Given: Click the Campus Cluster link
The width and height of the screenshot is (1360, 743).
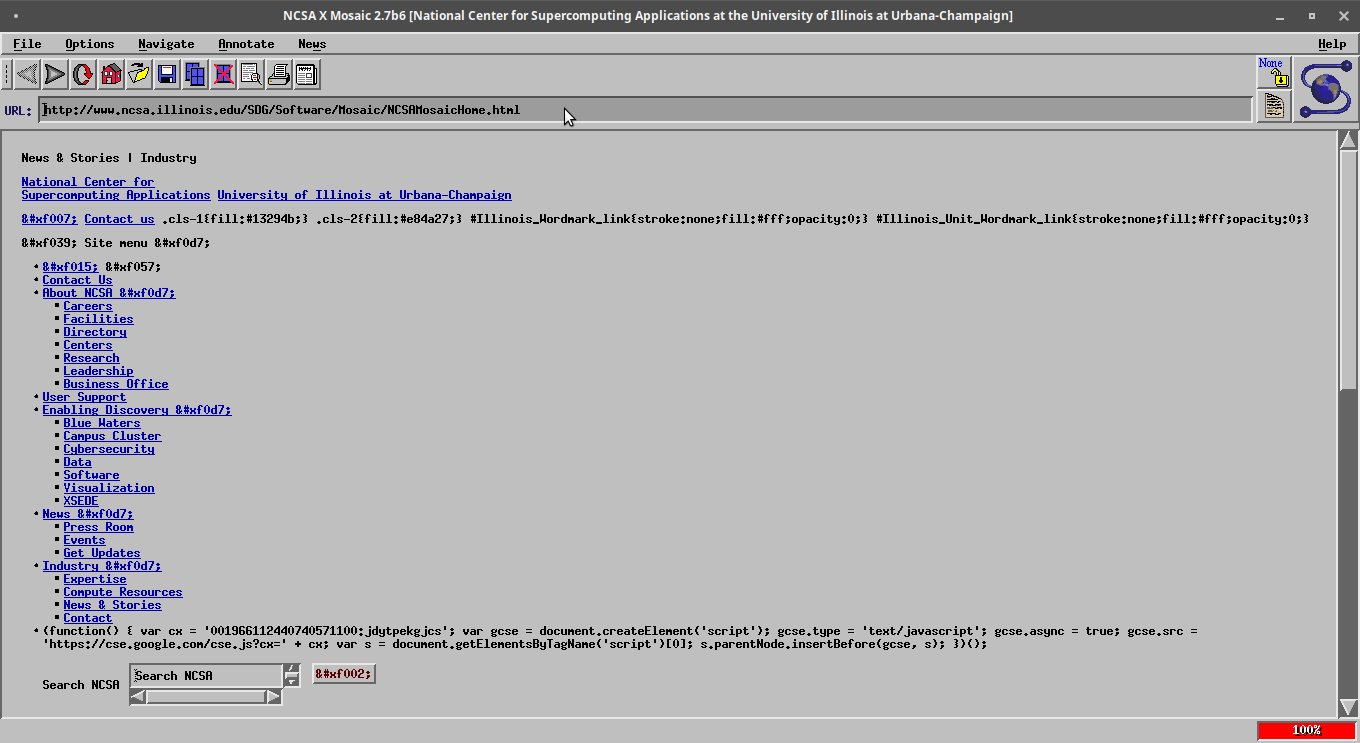Looking at the screenshot, I should coord(112,436).
